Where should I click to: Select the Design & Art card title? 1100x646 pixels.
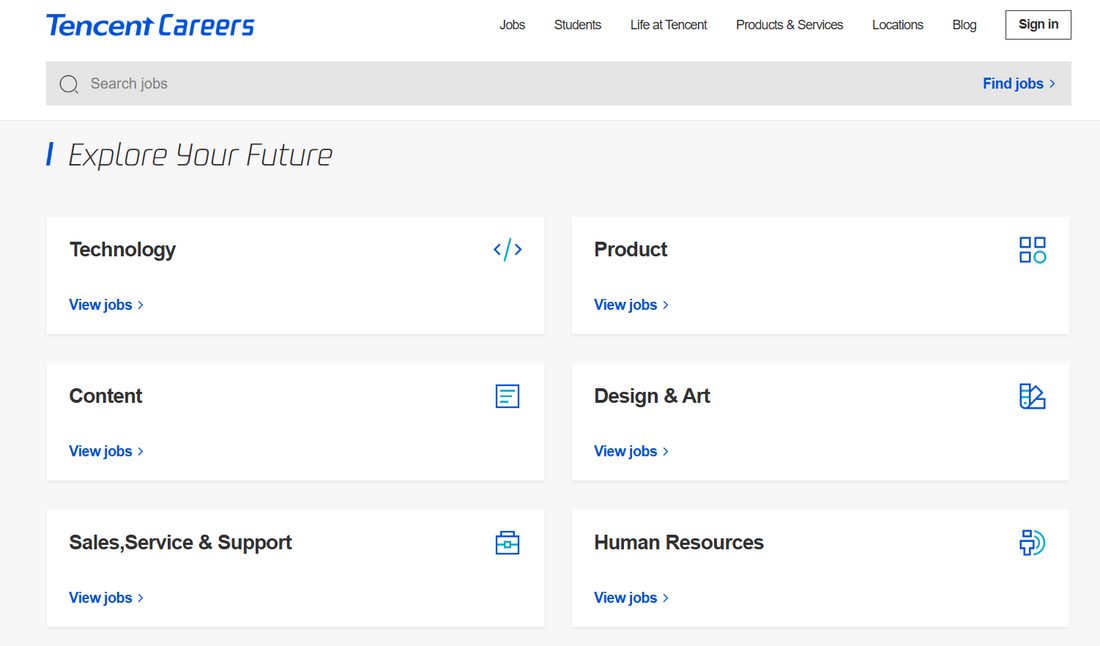[x=652, y=396]
